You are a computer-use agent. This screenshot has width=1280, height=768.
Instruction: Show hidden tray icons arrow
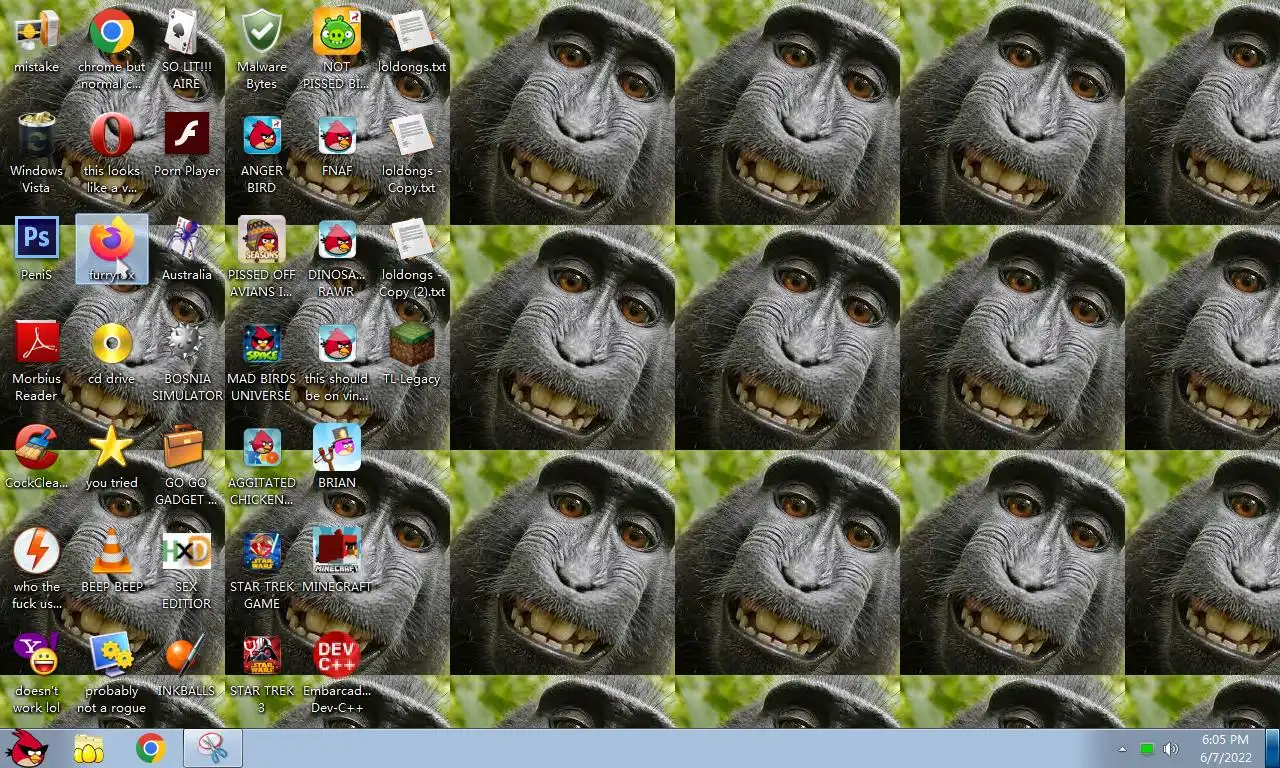(1122, 749)
